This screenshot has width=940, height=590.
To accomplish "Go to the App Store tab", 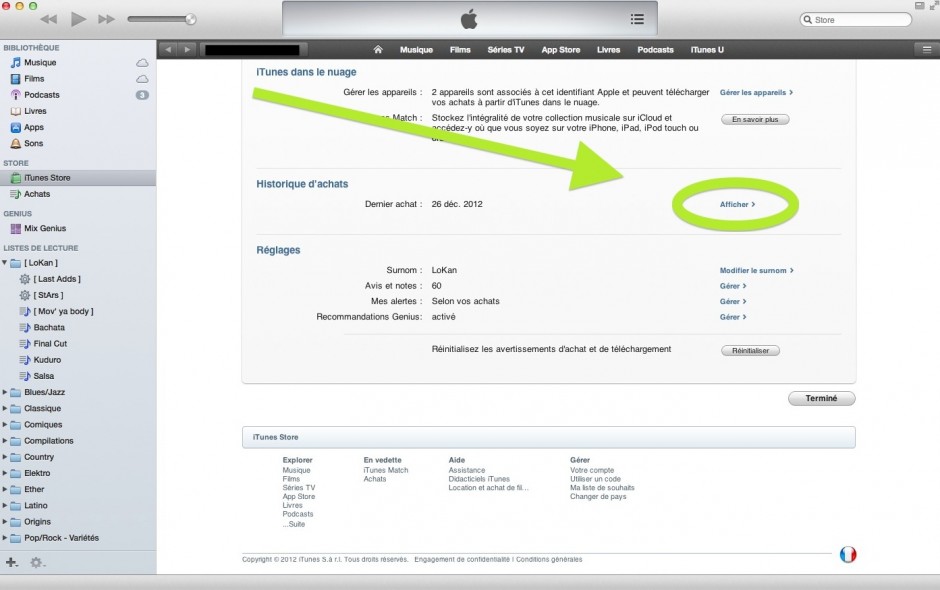I will (x=561, y=50).
